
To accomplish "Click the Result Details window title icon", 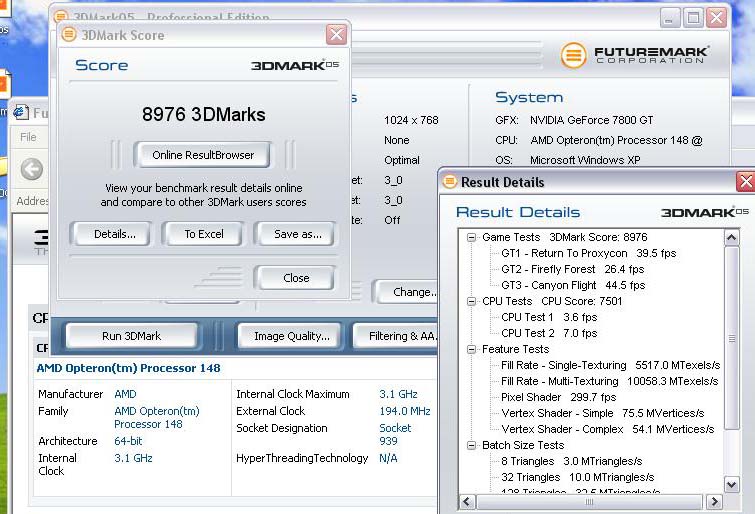I will pyautogui.click(x=449, y=182).
